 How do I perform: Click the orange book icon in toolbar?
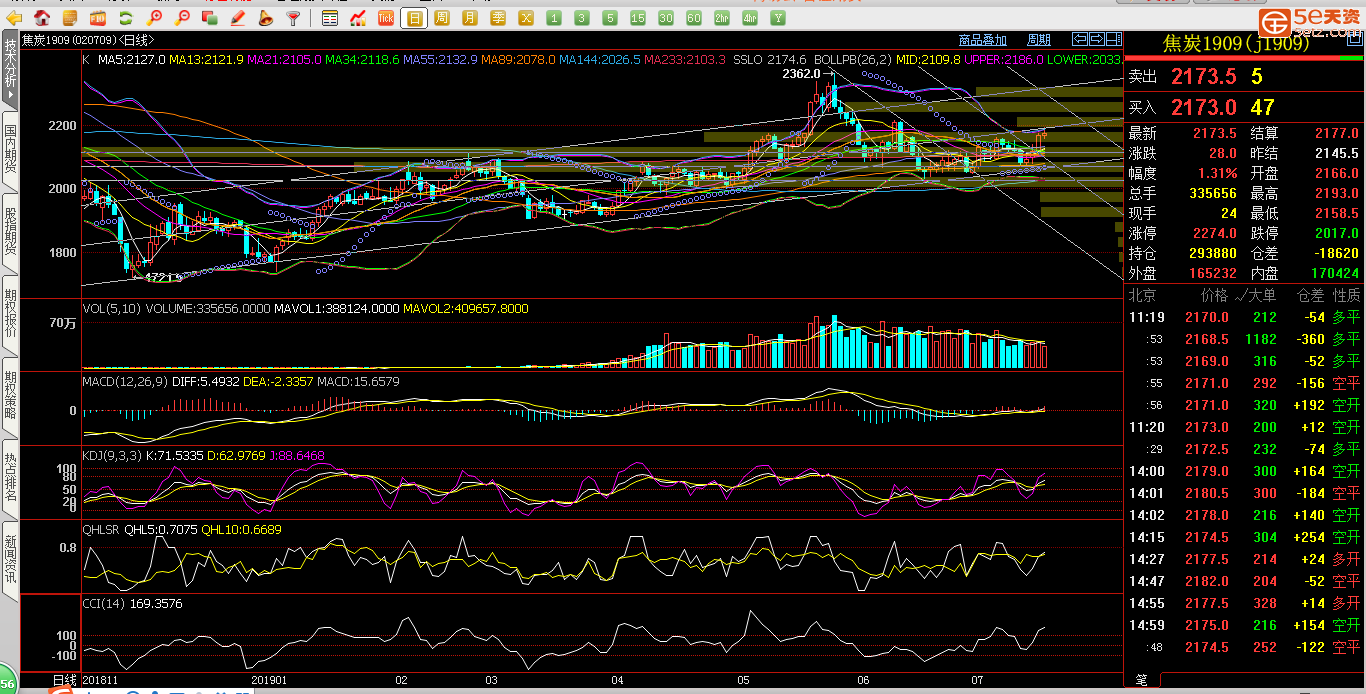coord(69,18)
